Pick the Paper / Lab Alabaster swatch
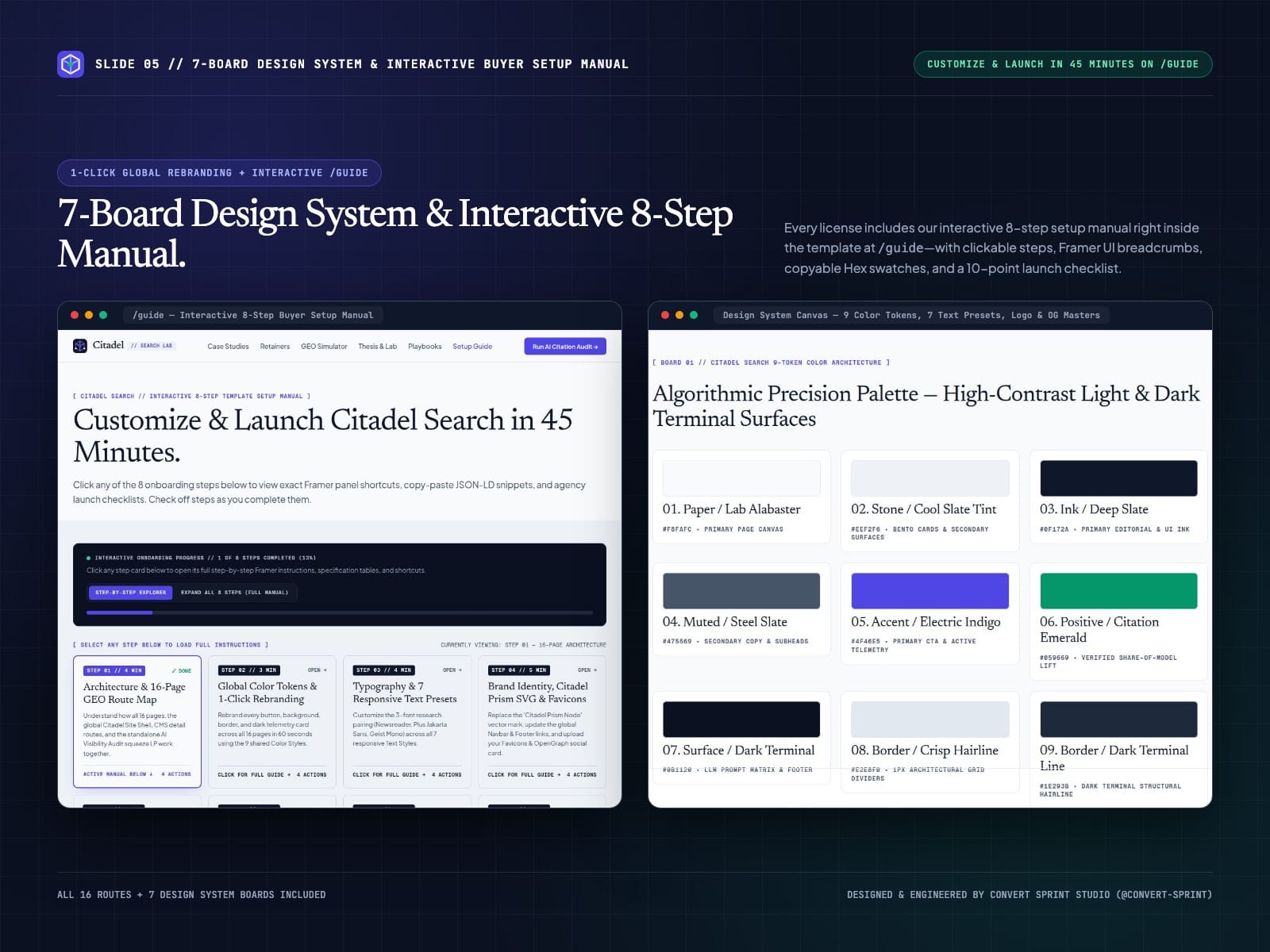 click(741, 478)
